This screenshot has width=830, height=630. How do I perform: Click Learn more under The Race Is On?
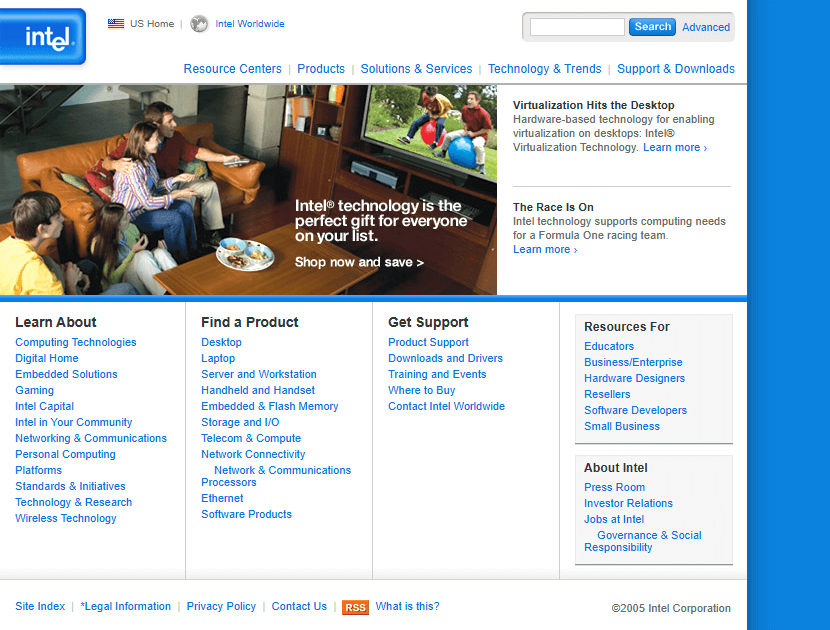pyautogui.click(x=545, y=249)
